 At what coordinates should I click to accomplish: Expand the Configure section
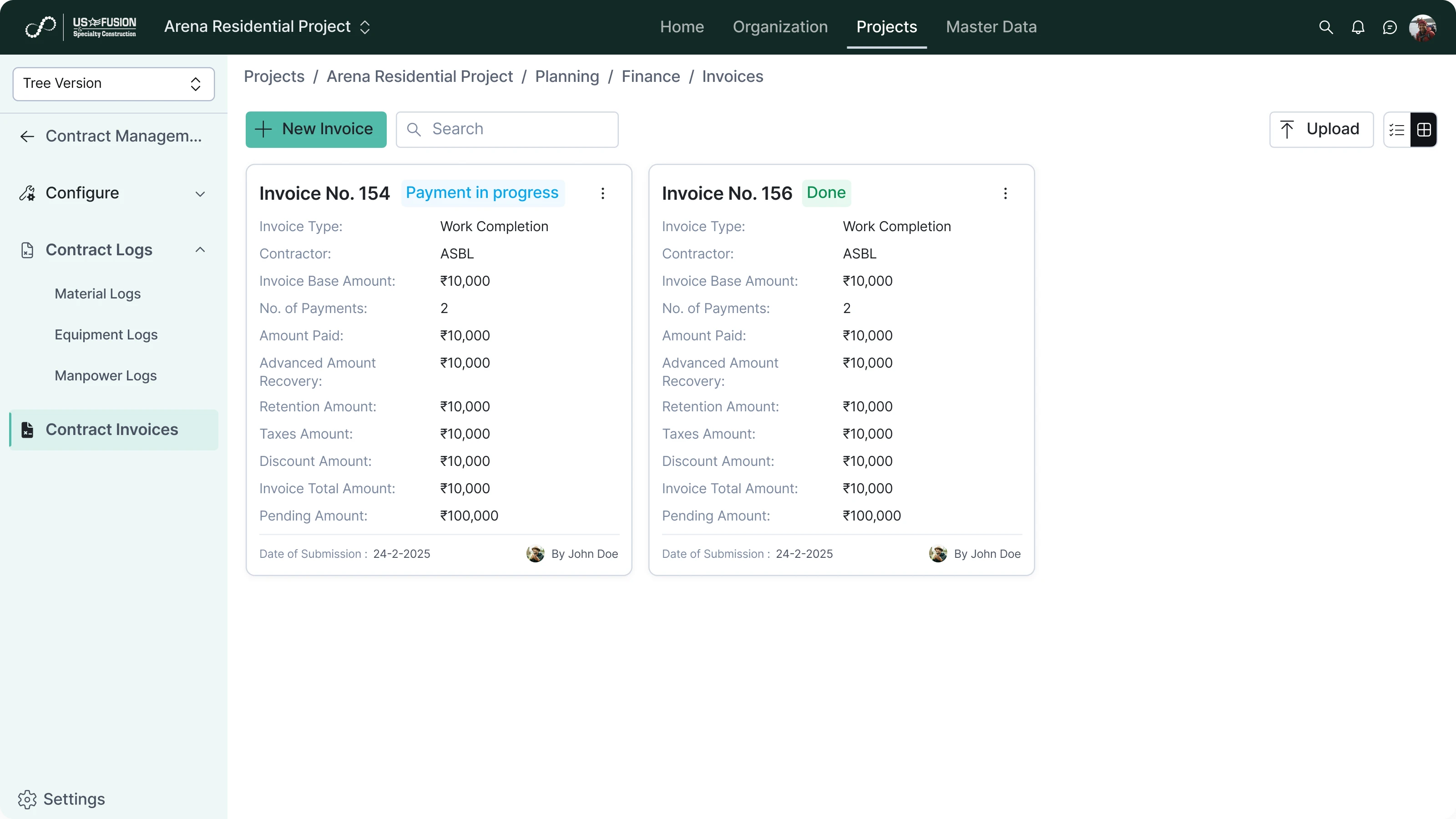200,193
